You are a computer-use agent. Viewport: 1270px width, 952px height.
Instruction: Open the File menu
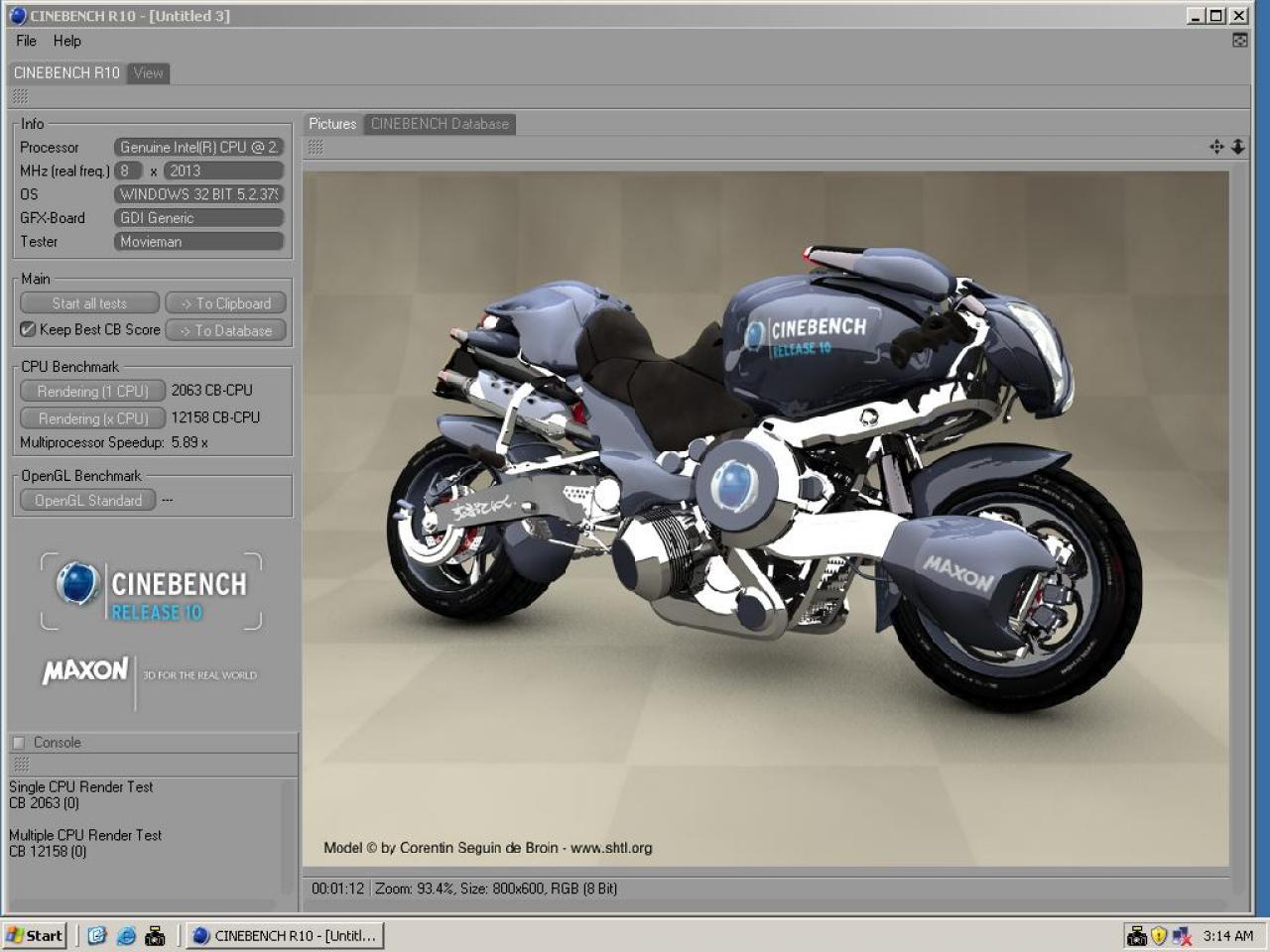point(26,41)
